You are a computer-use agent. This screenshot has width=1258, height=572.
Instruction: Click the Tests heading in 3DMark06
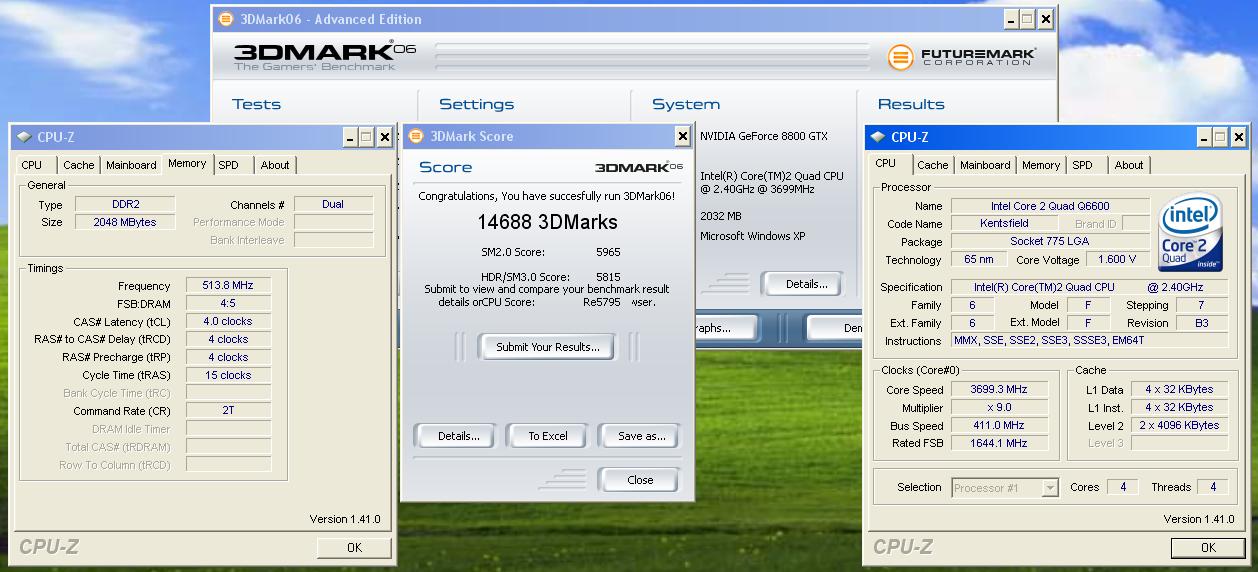[257, 104]
